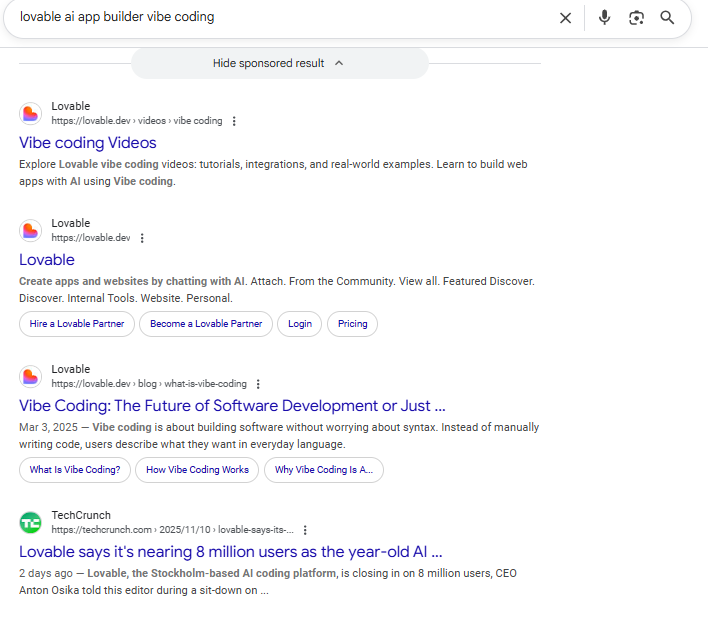Click into the search query text field
The height and width of the screenshot is (623, 708).
click(x=280, y=18)
